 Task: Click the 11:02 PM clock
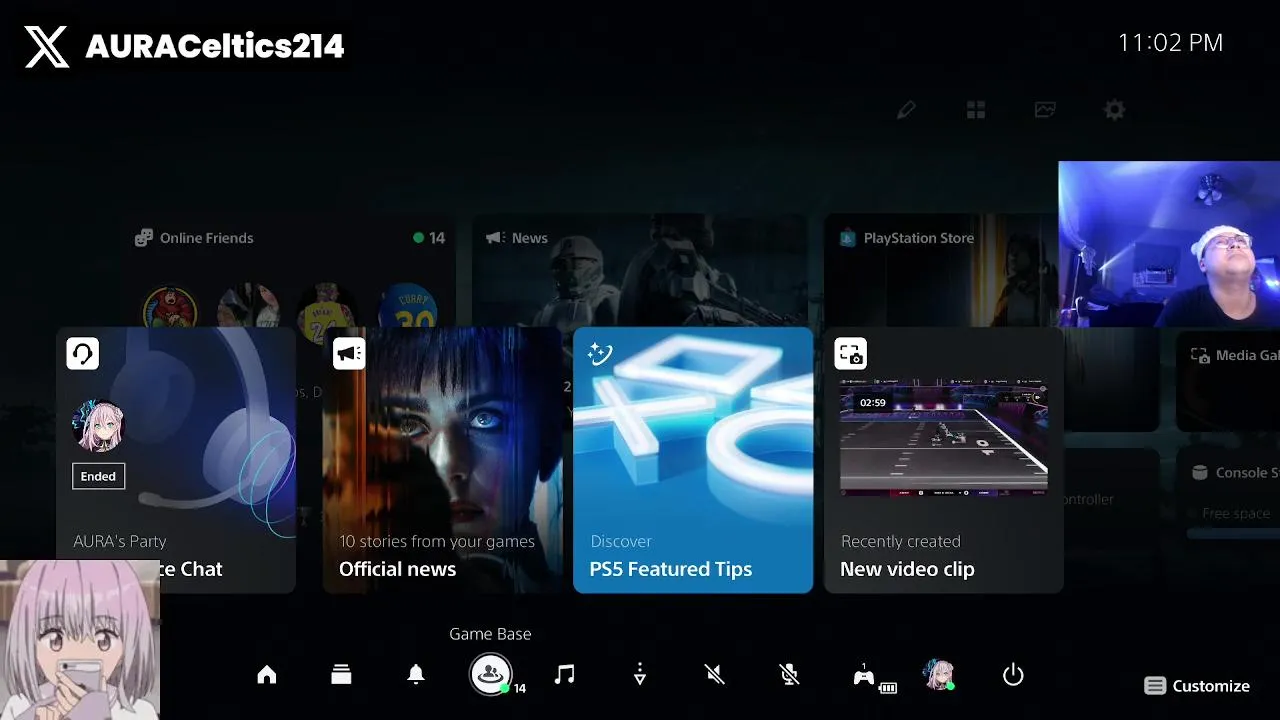pyautogui.click(x=1170, y=43)
